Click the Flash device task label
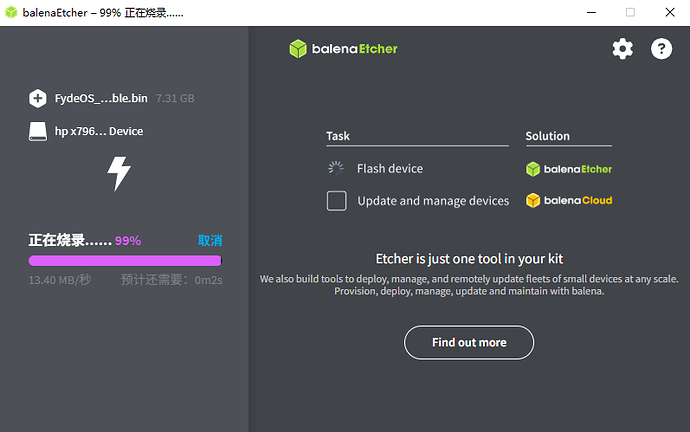The image size is (690, 432). pos(390,169)
